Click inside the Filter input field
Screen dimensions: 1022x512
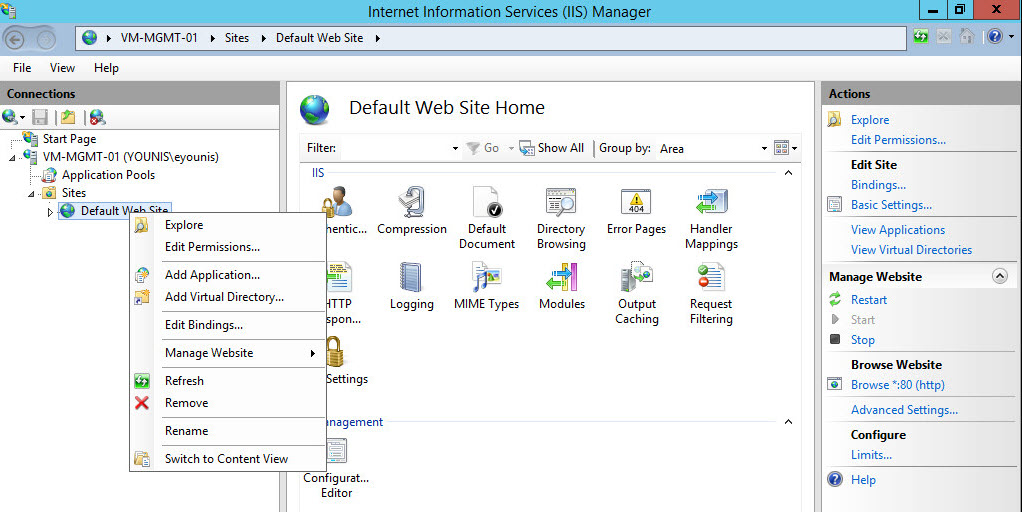395,148
